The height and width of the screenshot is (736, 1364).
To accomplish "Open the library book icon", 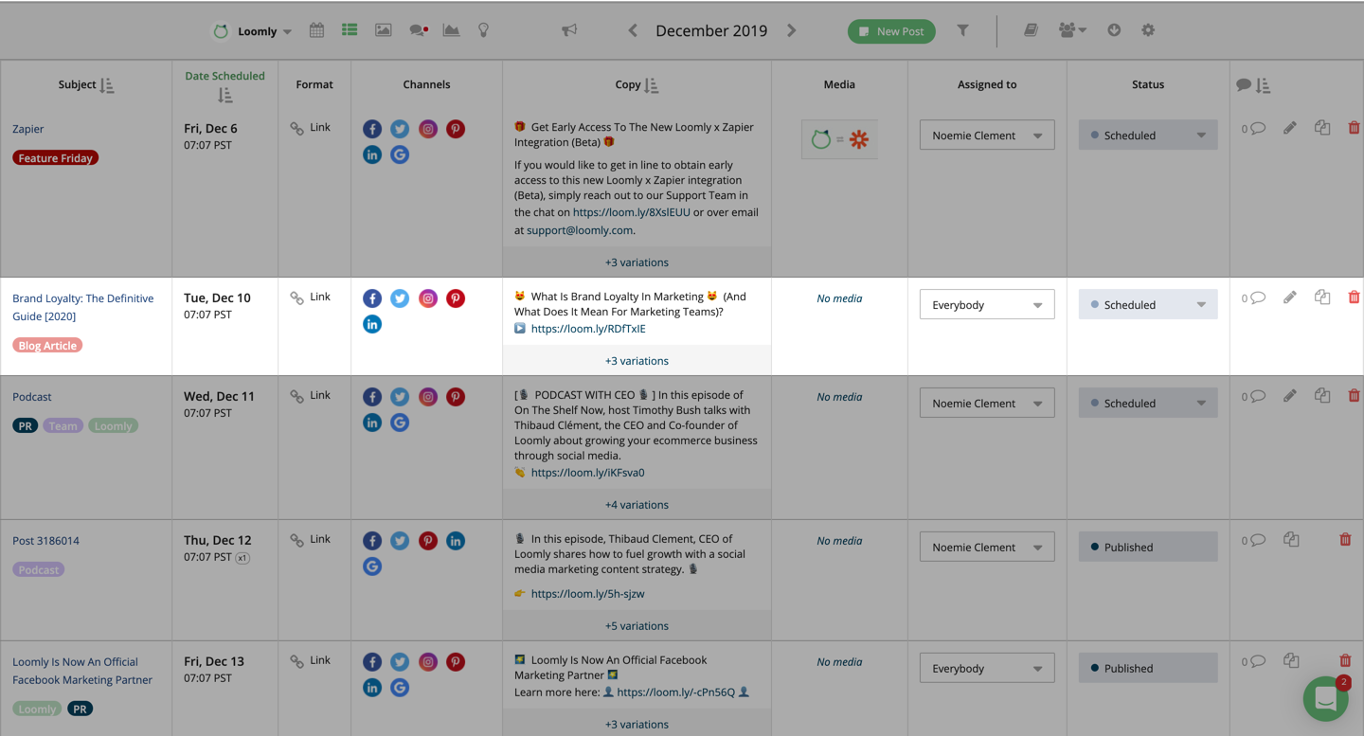I will [1031, 30].
